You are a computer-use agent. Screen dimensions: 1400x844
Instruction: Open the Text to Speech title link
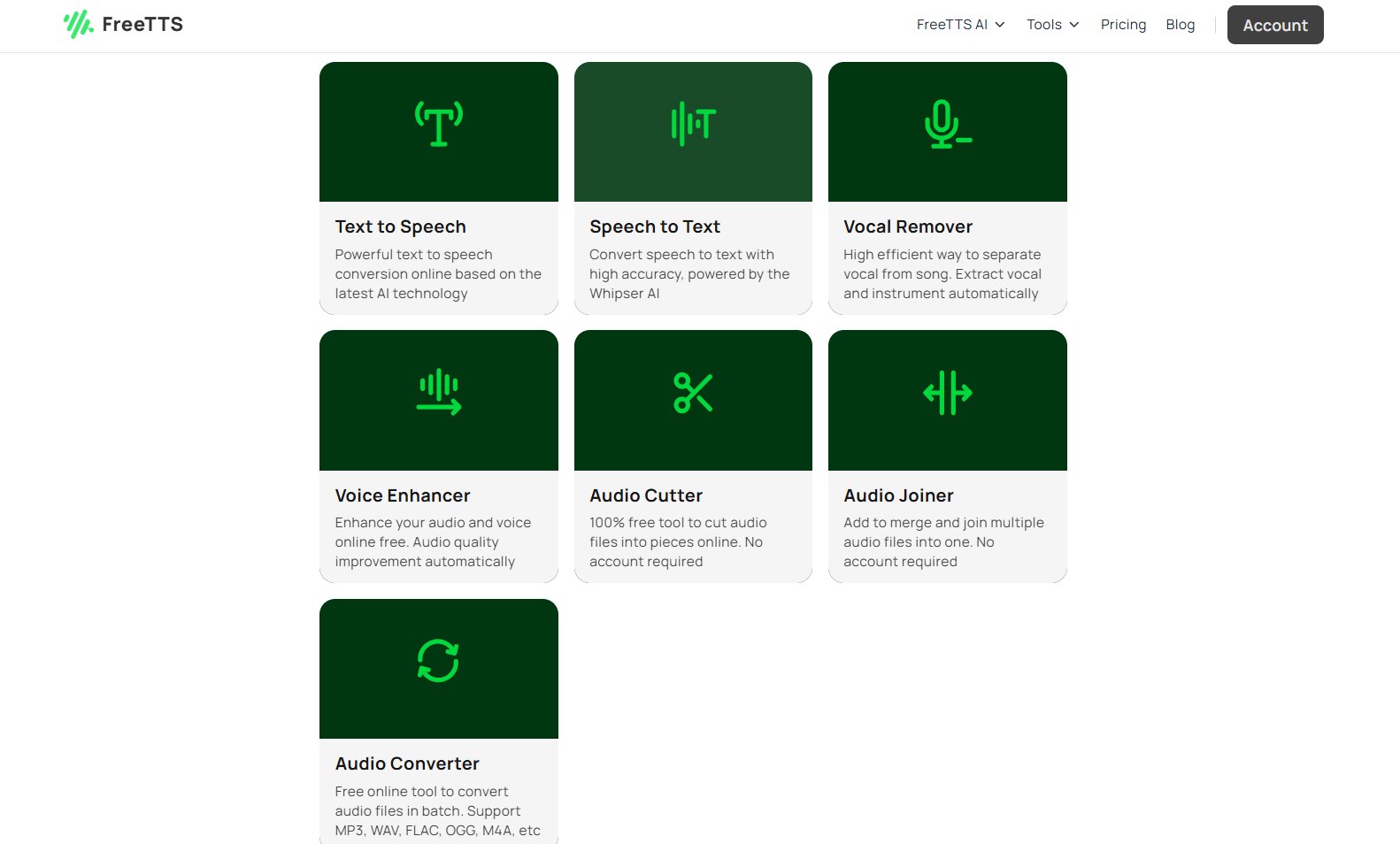tap(400, 226)
